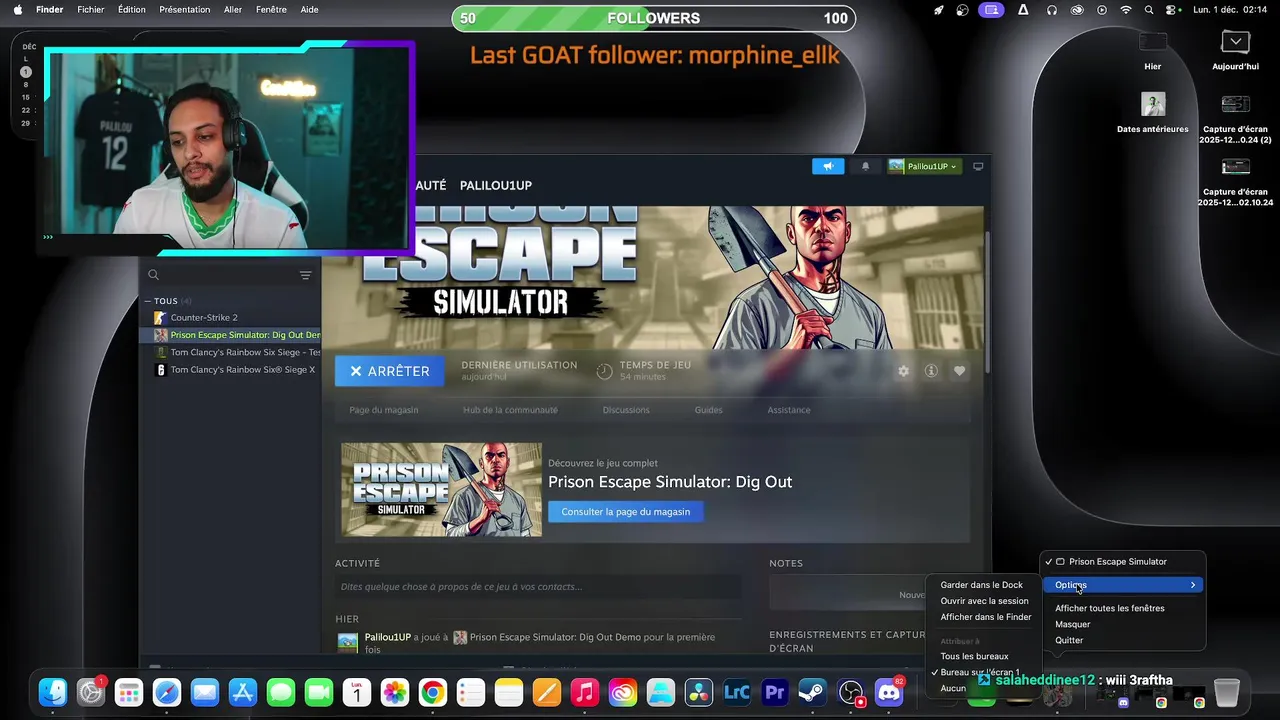
Task: Open 'Hub de la communauté' link
Action: pyautogui.click(x=510, y=410)
